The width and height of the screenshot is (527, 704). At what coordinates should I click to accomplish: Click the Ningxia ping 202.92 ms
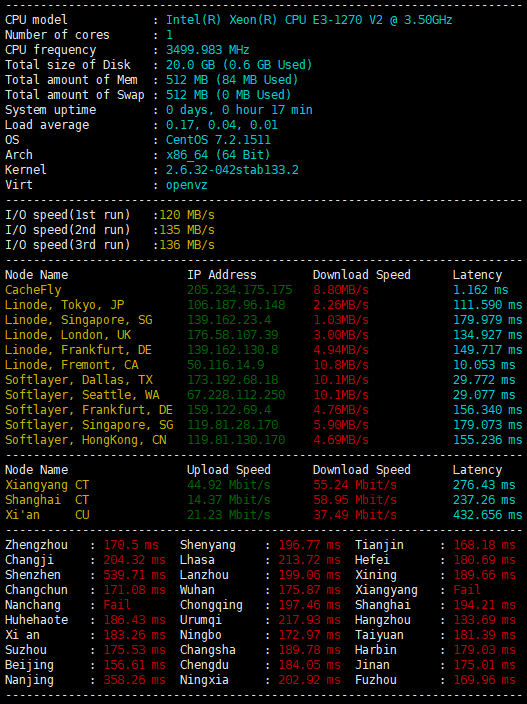tap(309, 680)
